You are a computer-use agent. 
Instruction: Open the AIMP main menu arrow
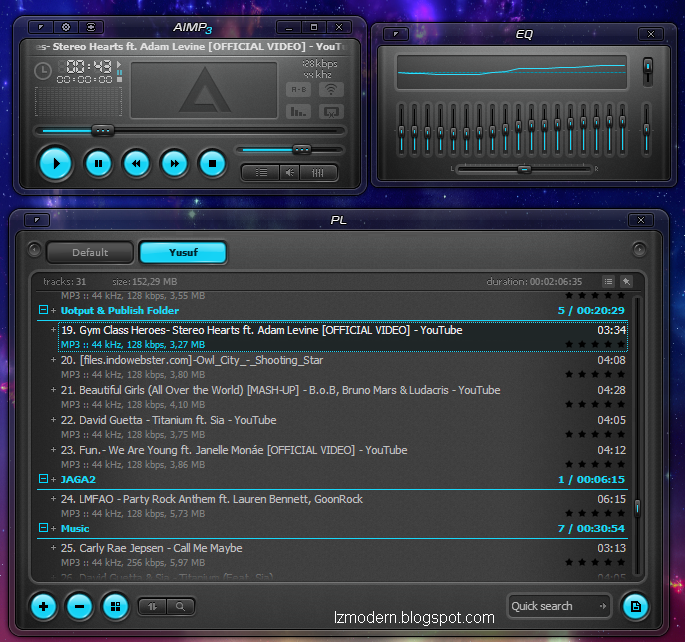(41, 27)
